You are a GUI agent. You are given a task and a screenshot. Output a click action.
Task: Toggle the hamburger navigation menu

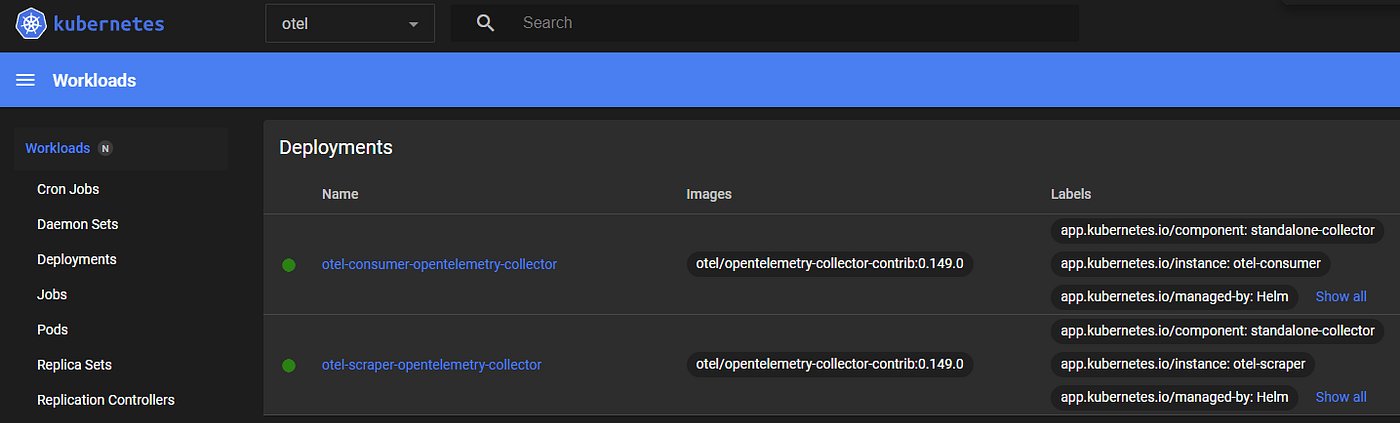26,80
